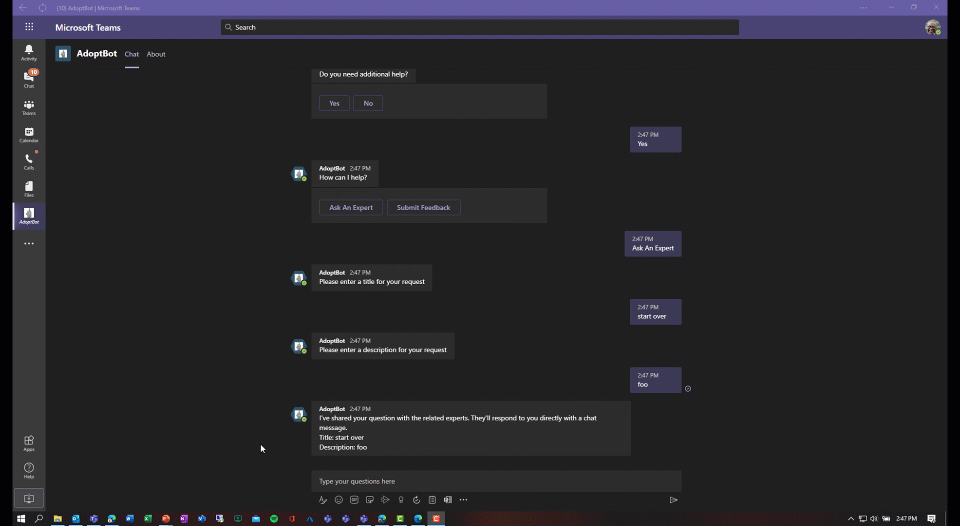Expand more apps ellipsis in sidebar
Viewport: 960px width, 526px height.
(29, 243)
